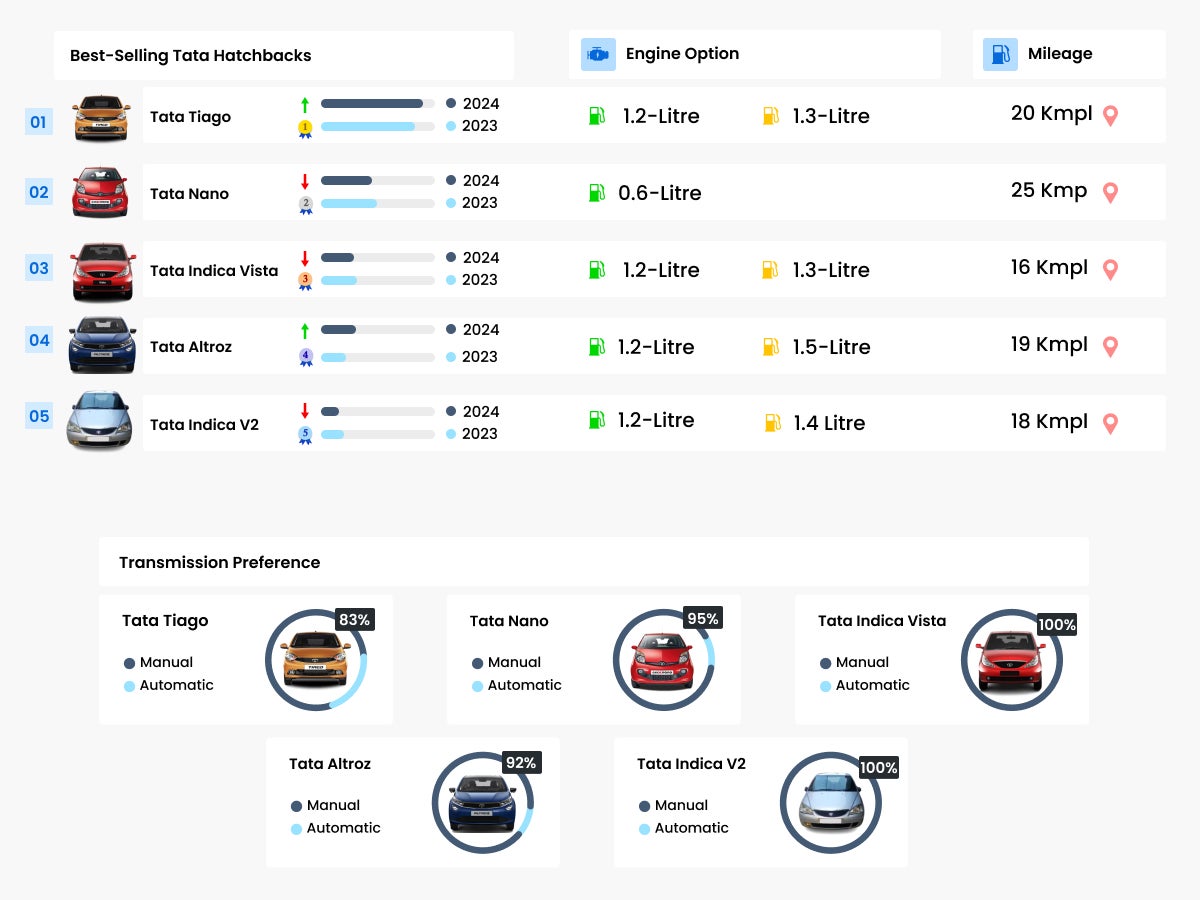Click the 83% donut chart for Tata Tiago

[x=316, y=660]
